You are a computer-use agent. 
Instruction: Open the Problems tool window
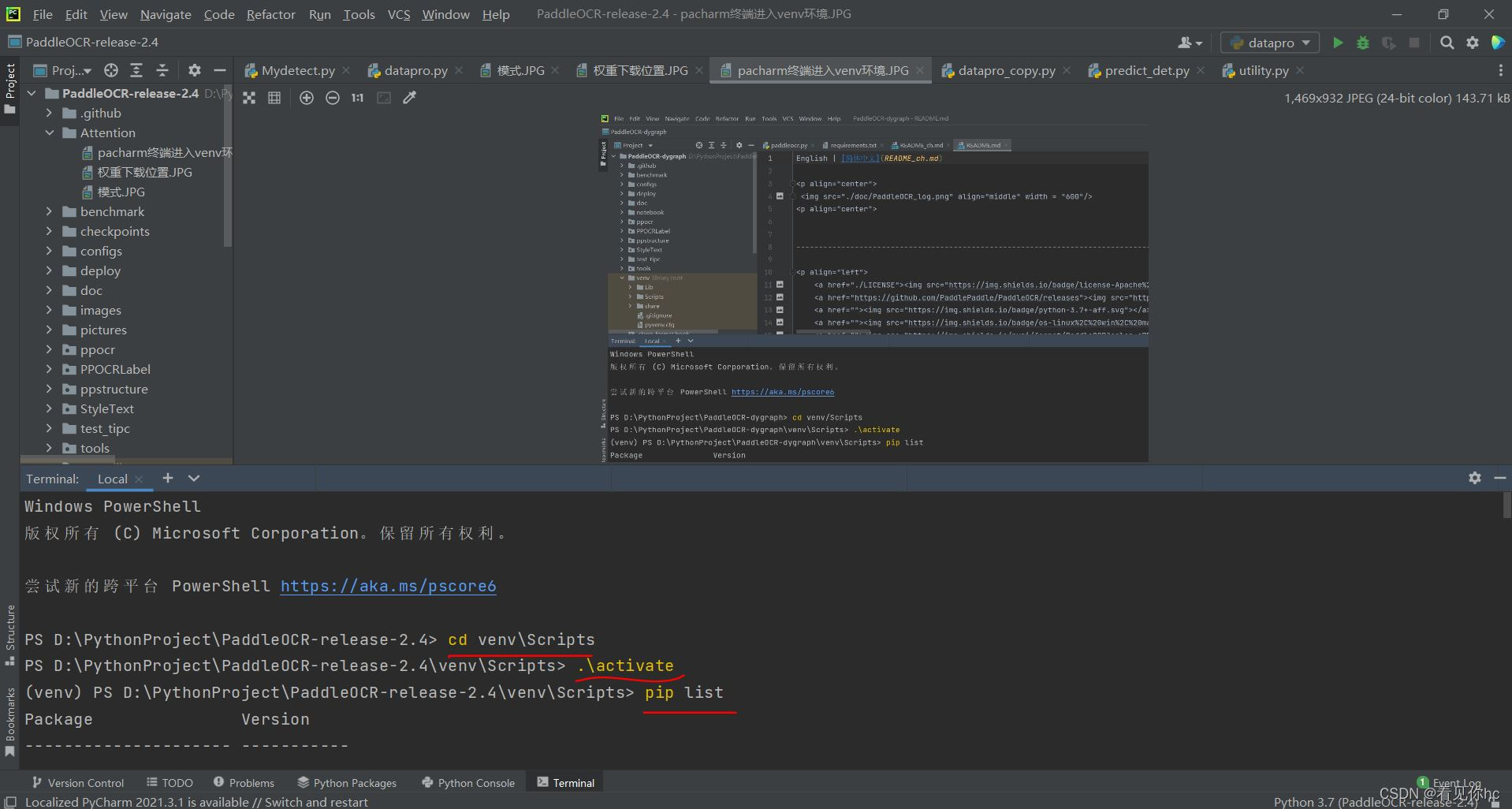coord(244,783)
